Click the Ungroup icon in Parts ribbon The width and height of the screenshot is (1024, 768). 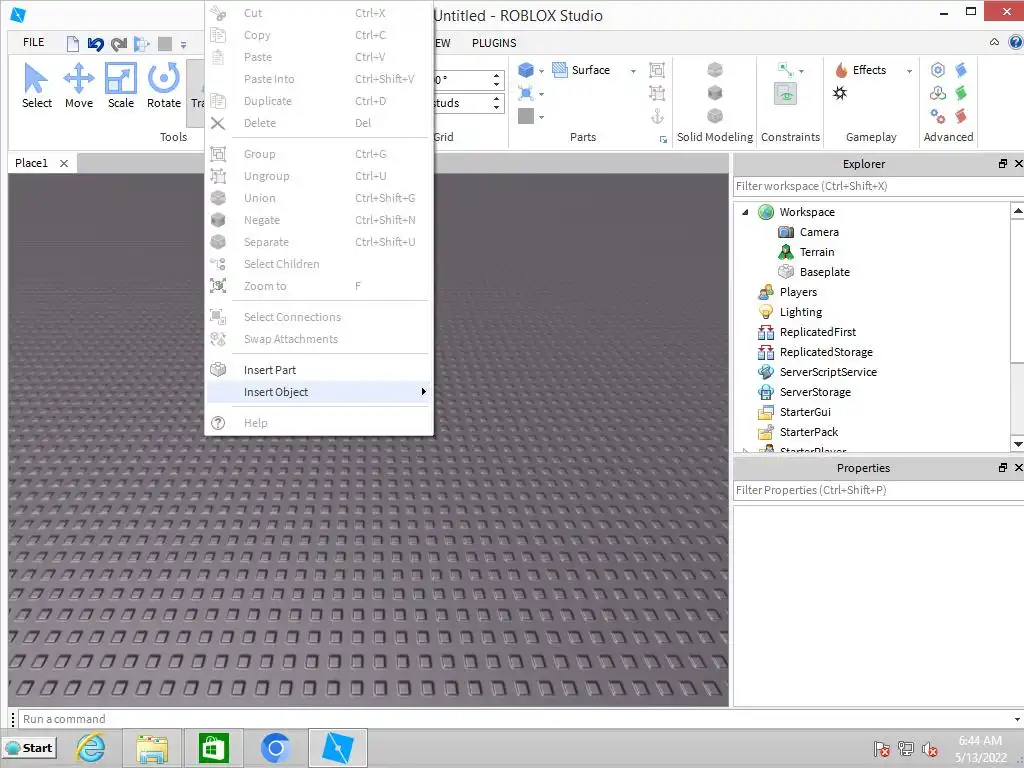657,93
